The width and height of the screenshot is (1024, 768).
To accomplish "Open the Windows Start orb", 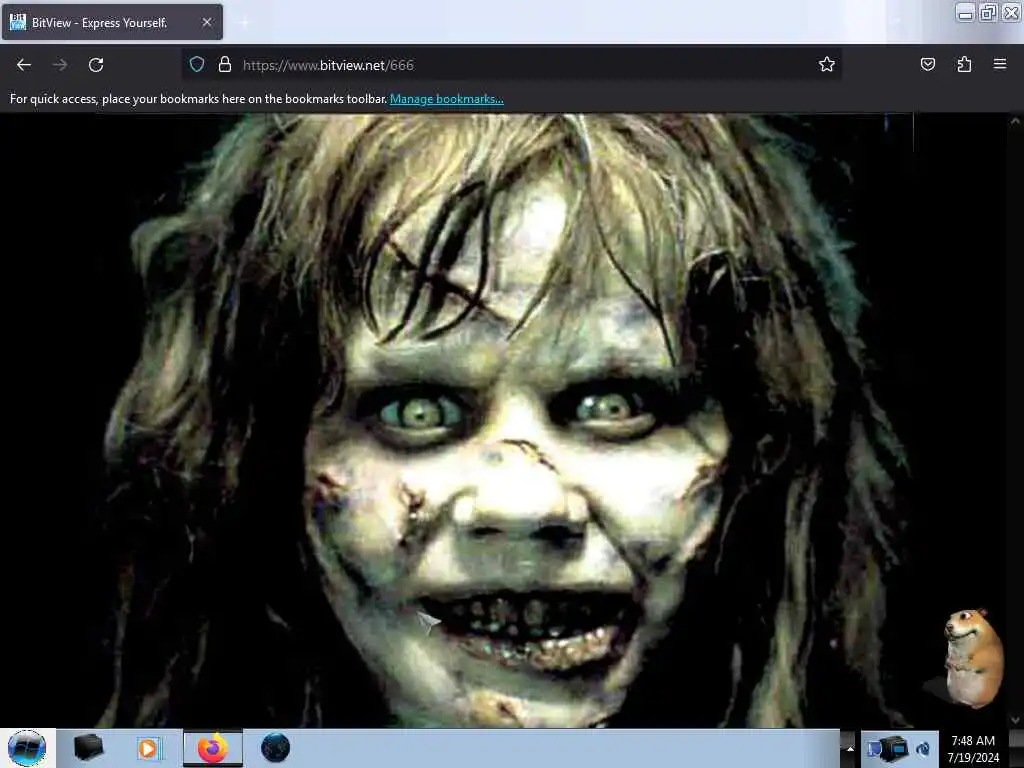I will click(x=27, y=748).
